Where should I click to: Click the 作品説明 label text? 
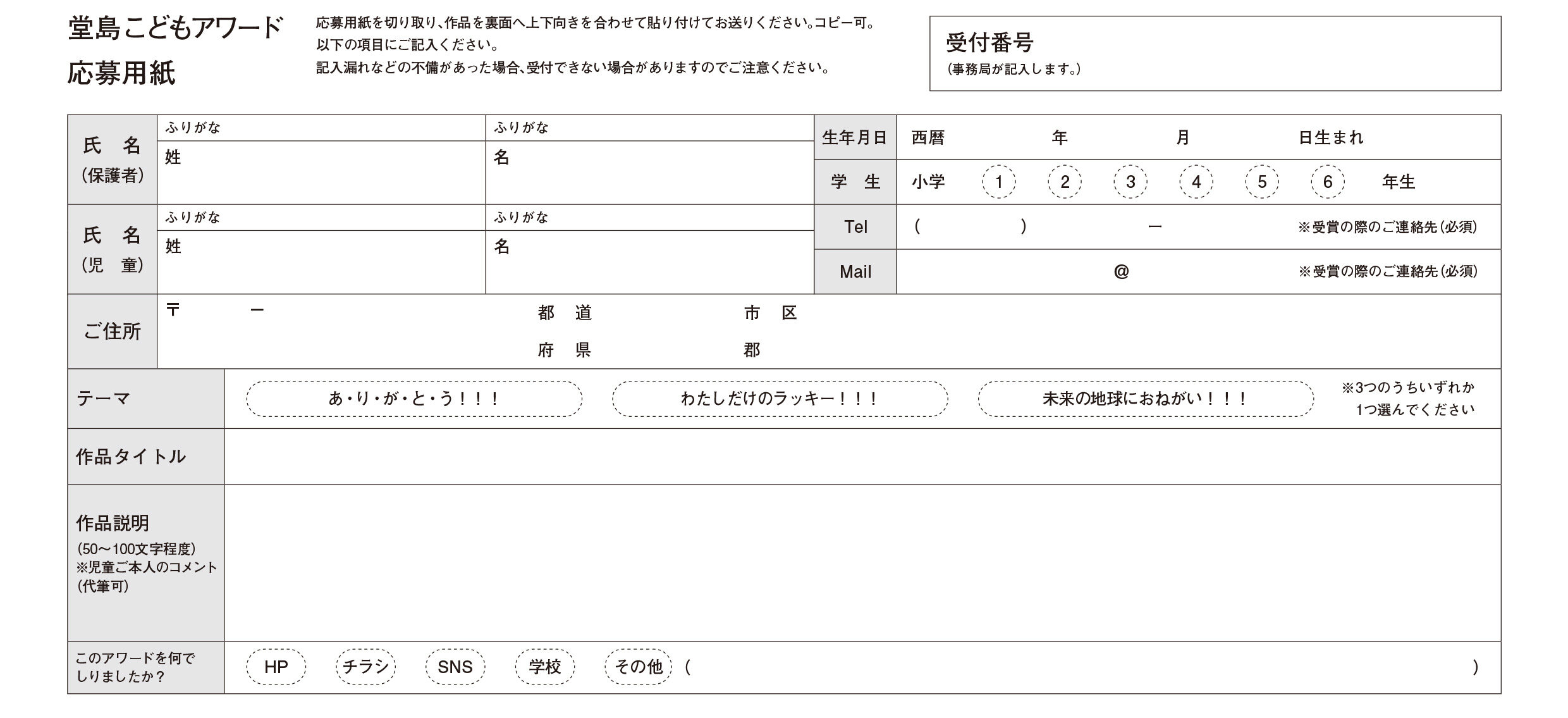pos(113,523)
